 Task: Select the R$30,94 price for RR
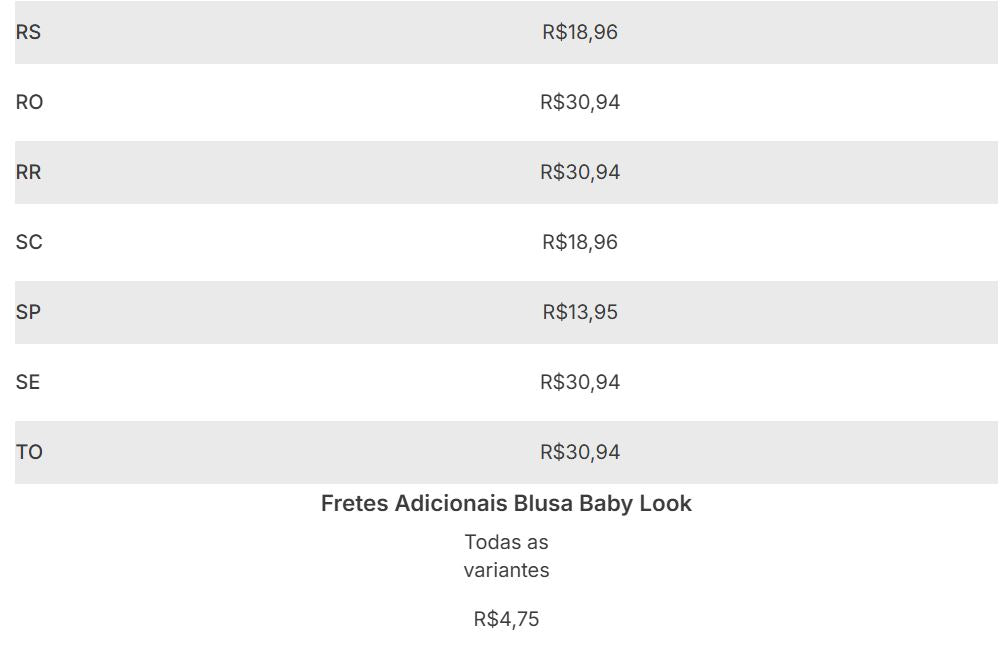[x=580, y=172]
